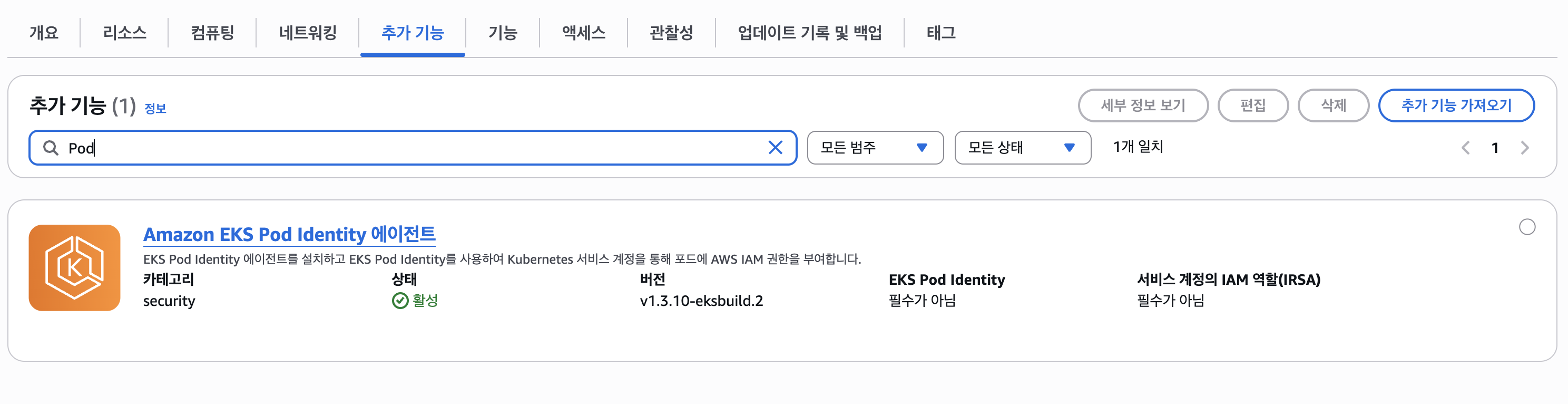Click the 세부 정보 보기 button

pyautogui.click(x=1142, y=105)
